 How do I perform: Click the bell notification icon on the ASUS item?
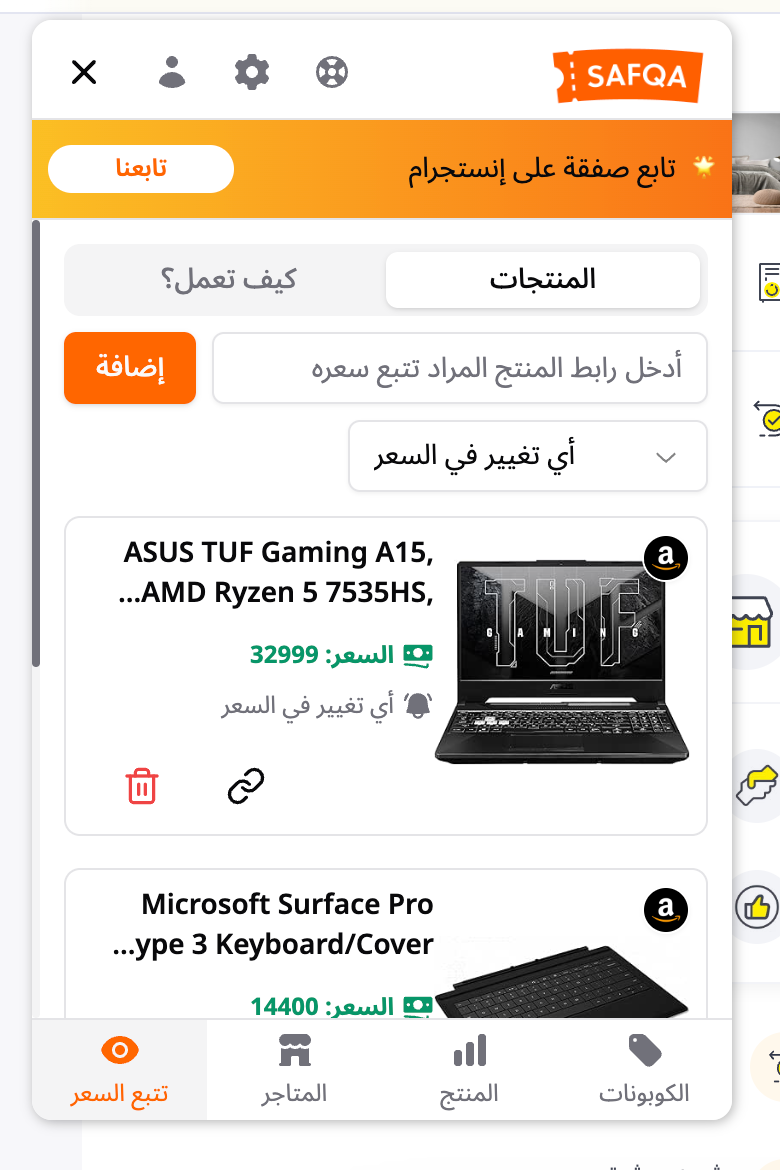(x=418, y=705)
